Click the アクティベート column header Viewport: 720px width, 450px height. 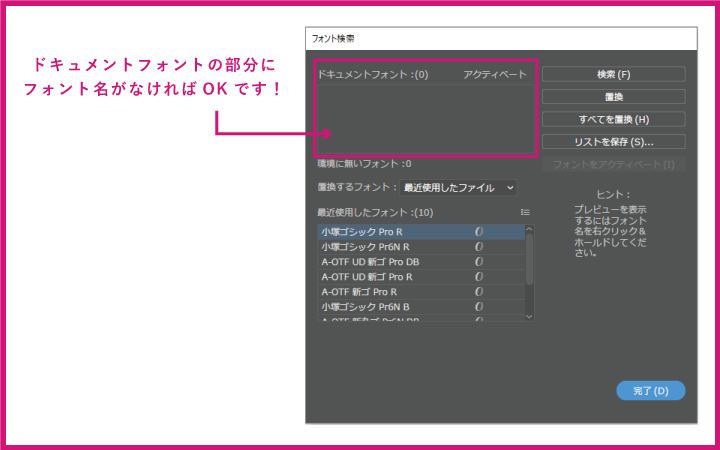494,75
